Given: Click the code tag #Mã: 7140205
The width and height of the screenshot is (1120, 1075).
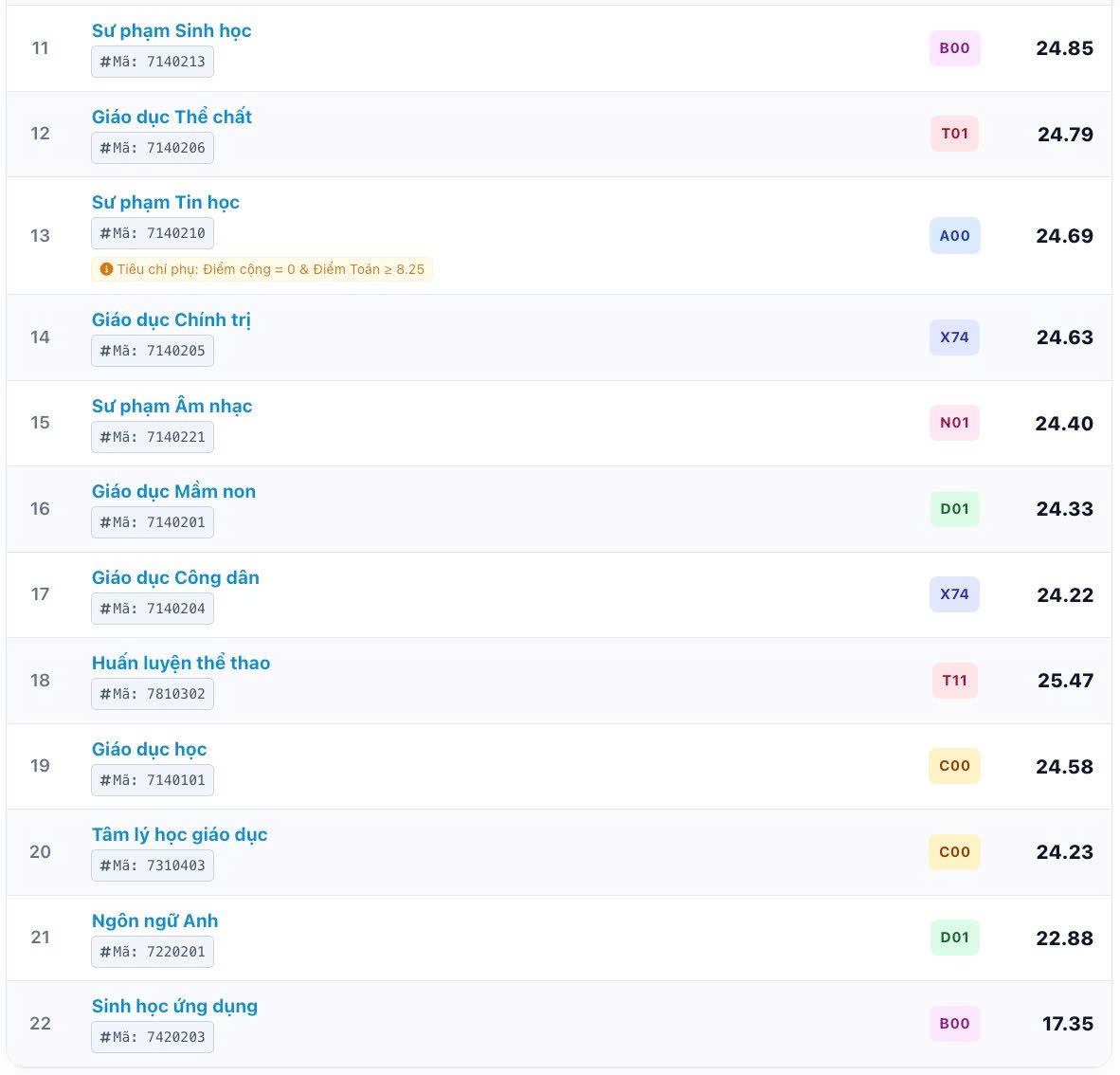Looking at the screenshot, I should point(153,351).
